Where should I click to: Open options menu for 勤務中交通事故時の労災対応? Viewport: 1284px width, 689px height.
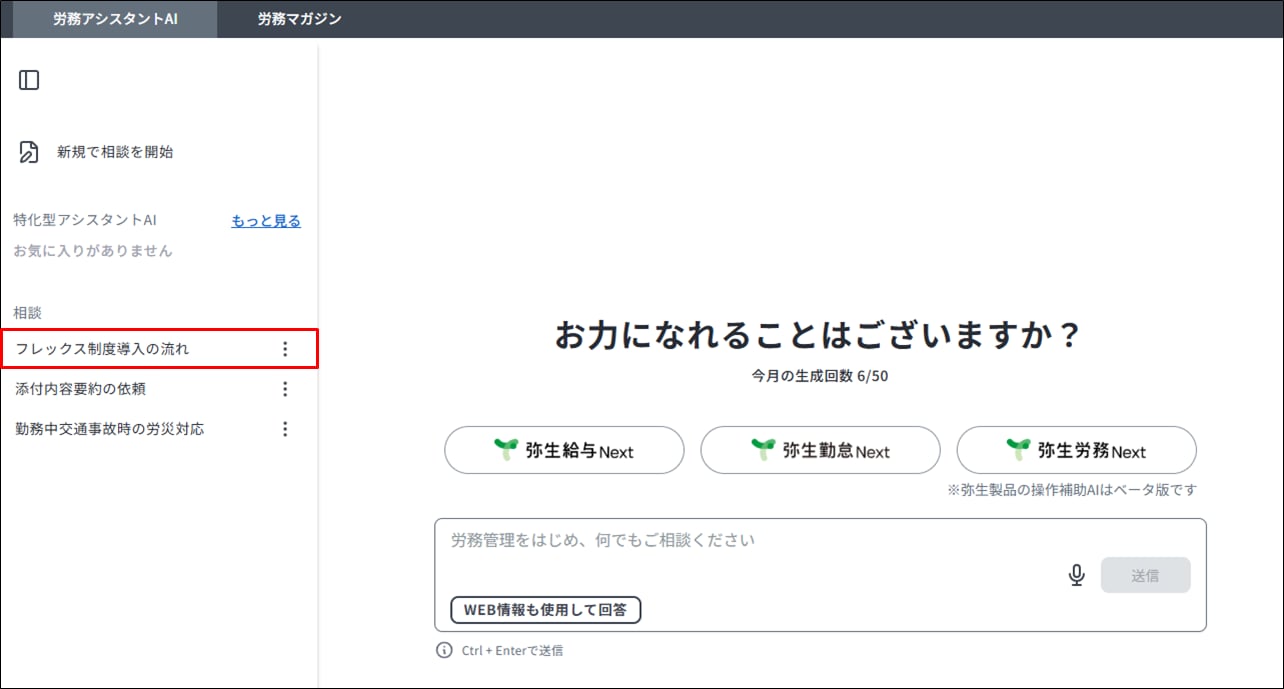click(285, 429)
